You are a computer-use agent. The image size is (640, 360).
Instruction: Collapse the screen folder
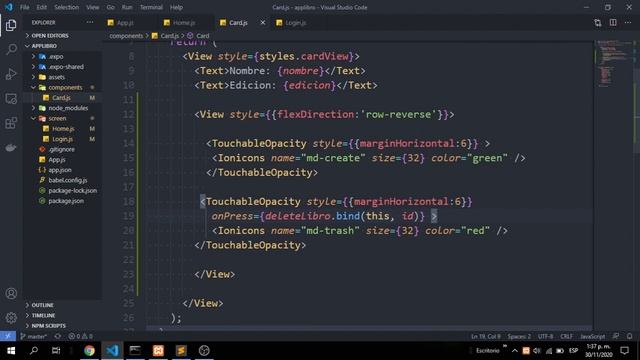(x=57, y=118)
